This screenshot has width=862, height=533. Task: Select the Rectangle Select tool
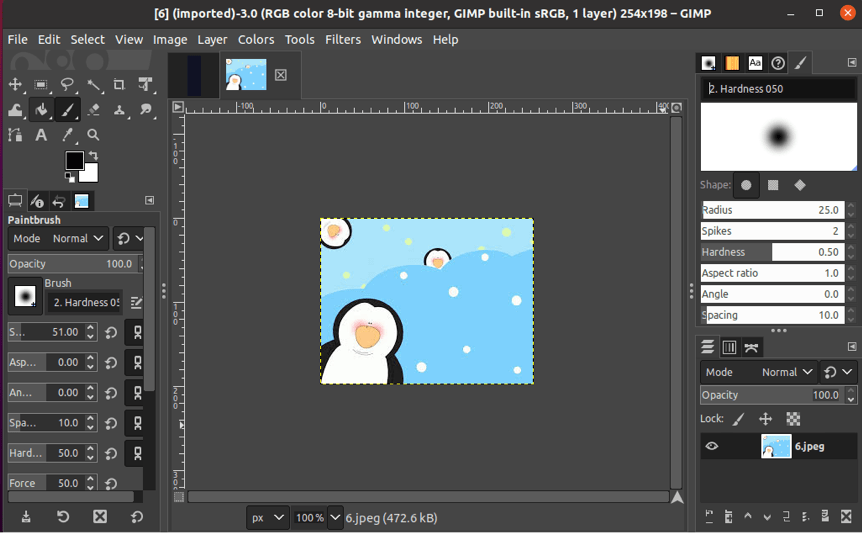41,84
